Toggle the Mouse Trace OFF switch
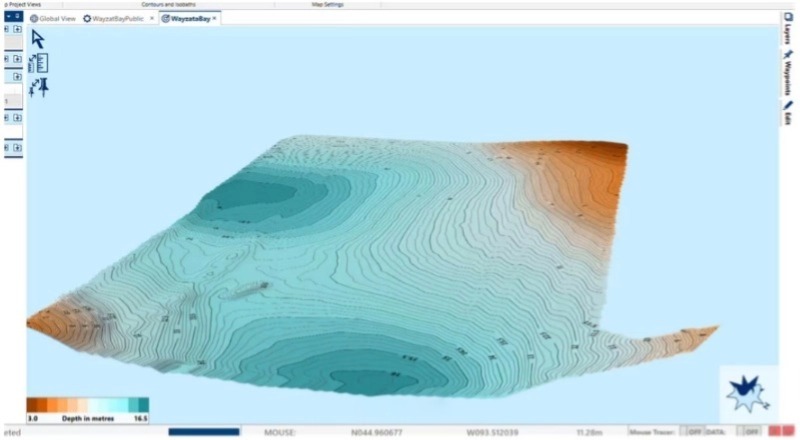The height and width of the screenshot is (440, 800). pos(692,432)
